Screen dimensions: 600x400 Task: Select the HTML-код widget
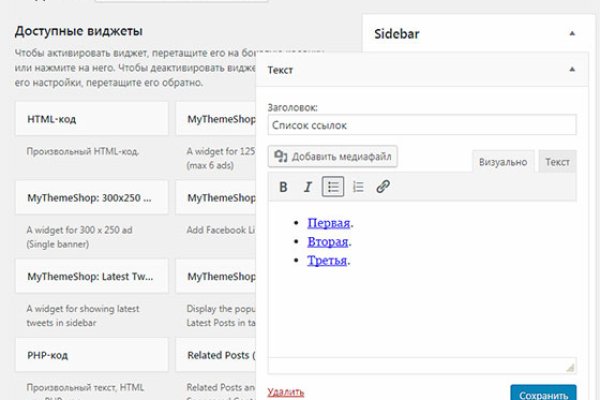coord(91,119)
